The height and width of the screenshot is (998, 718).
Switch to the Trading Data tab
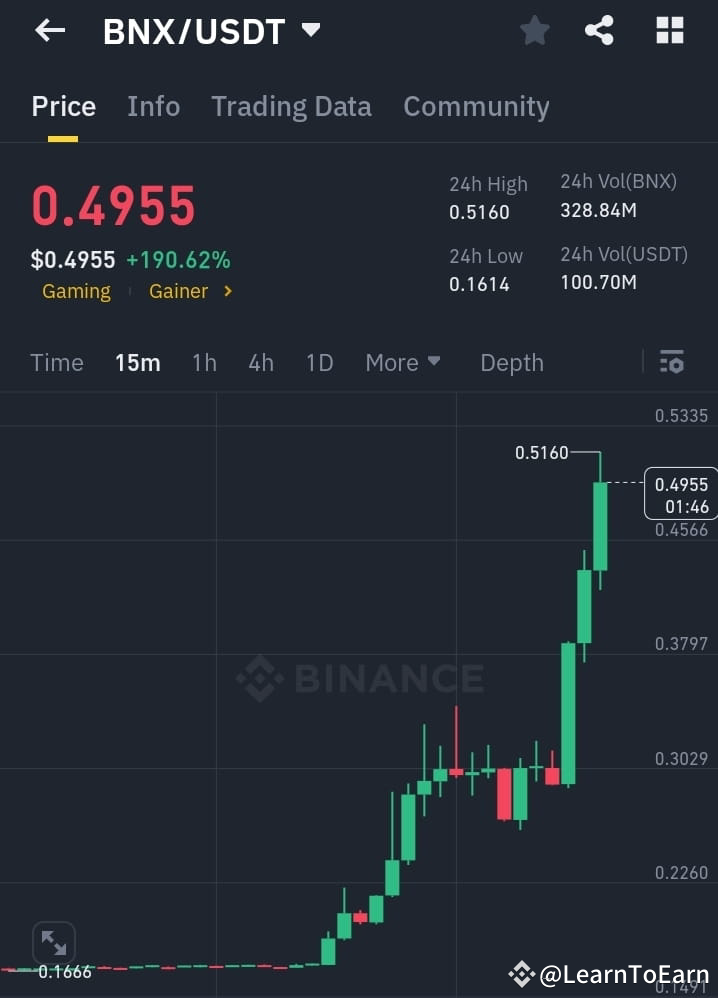pyautogui.click(x=291, y=106)
